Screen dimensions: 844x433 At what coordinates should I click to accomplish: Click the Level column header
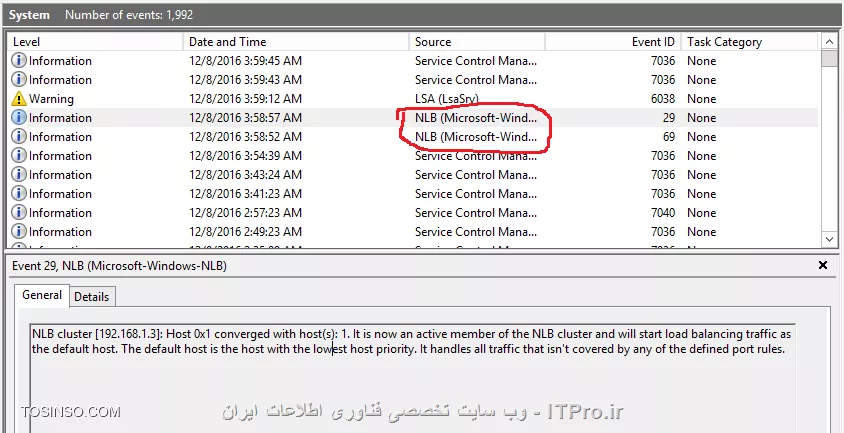[x=95, y=42]
